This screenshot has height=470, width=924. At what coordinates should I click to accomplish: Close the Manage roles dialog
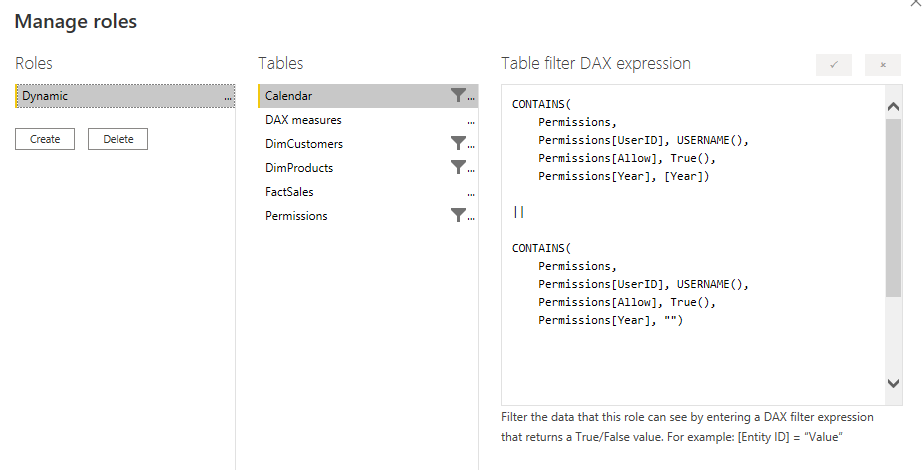tap(915, 3)
